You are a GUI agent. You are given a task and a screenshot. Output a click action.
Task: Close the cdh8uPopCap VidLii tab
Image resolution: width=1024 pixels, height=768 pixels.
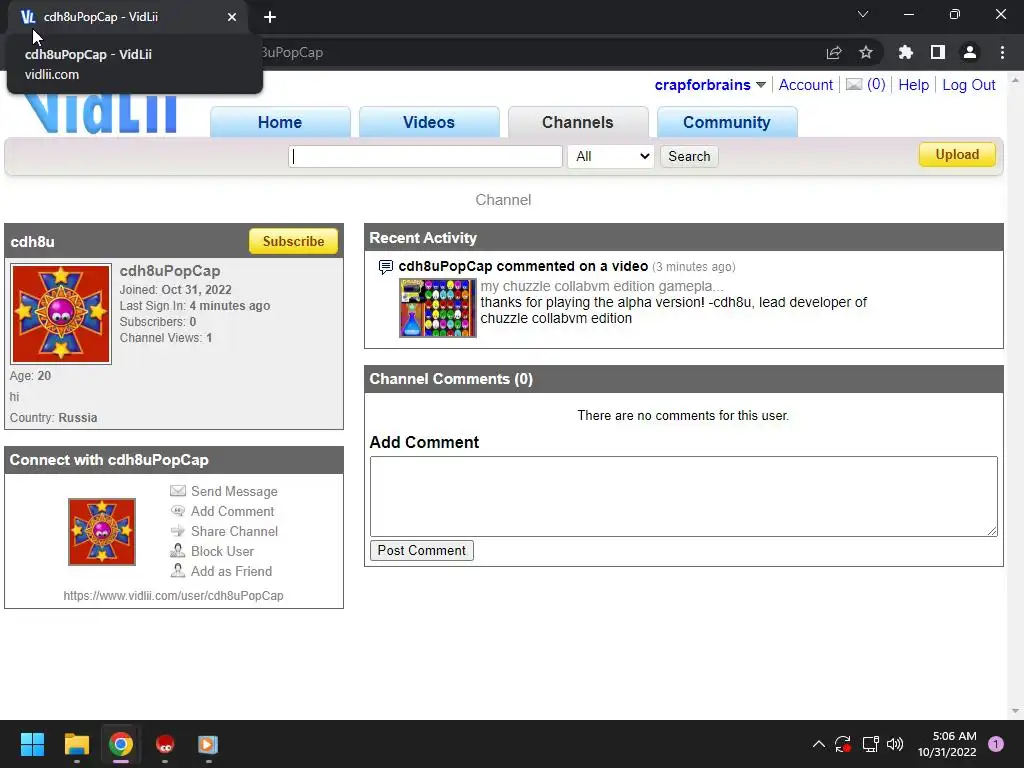pyautogui.click(x=232, y=17)
